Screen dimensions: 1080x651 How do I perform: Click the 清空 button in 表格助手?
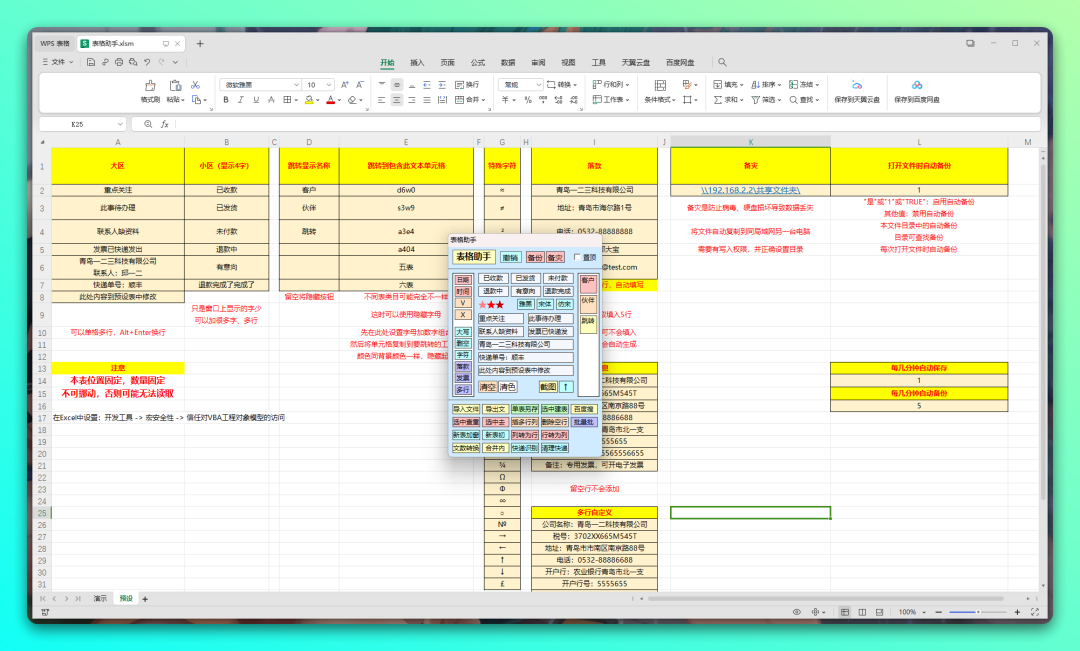487,386
